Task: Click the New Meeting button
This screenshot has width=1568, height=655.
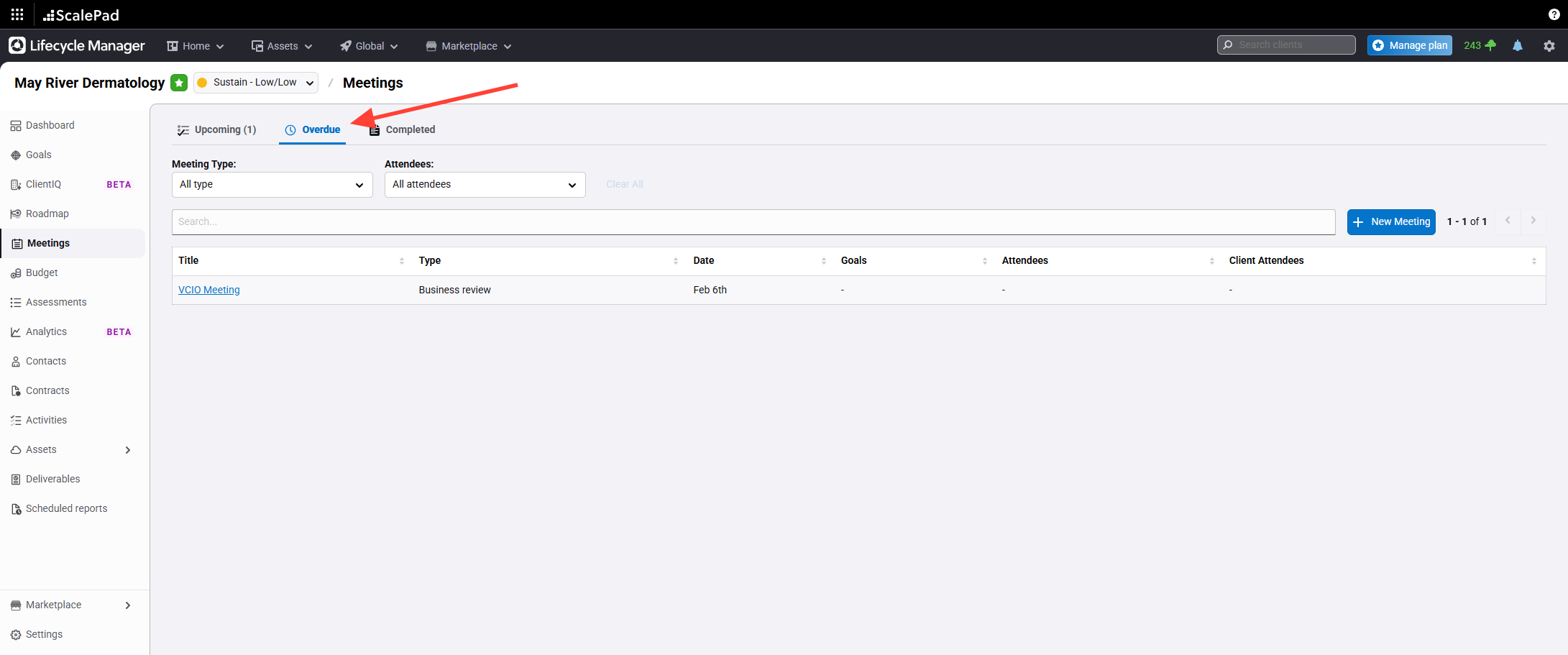Action: point(1390,221)
